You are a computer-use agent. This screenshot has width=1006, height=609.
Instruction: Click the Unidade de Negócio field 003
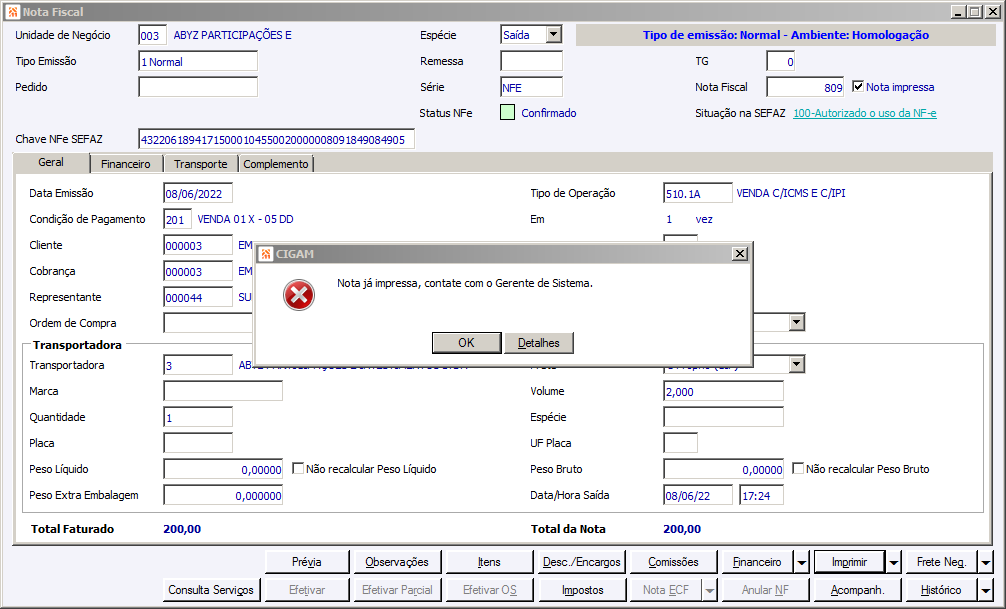(153, 35)
